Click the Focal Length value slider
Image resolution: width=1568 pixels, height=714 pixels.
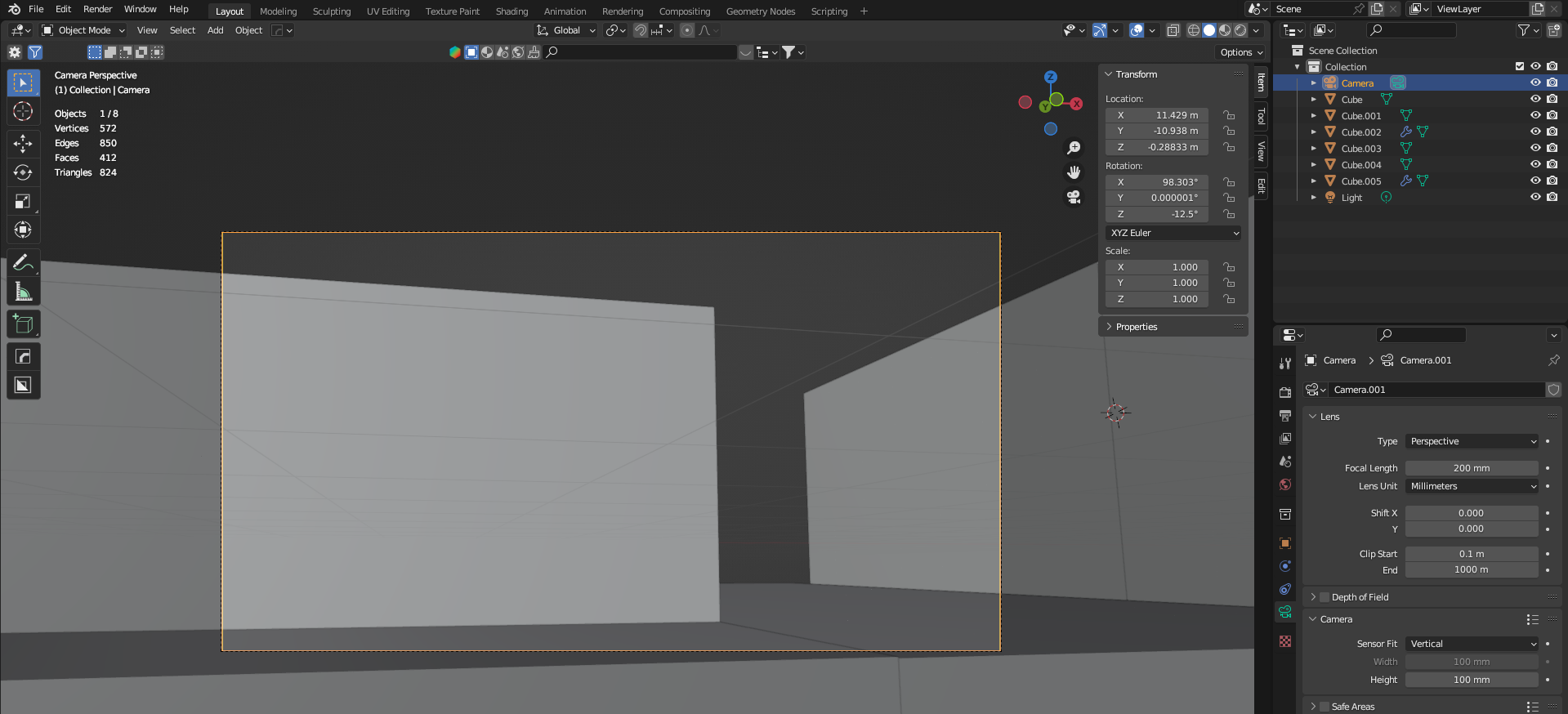coord(1471,468)
